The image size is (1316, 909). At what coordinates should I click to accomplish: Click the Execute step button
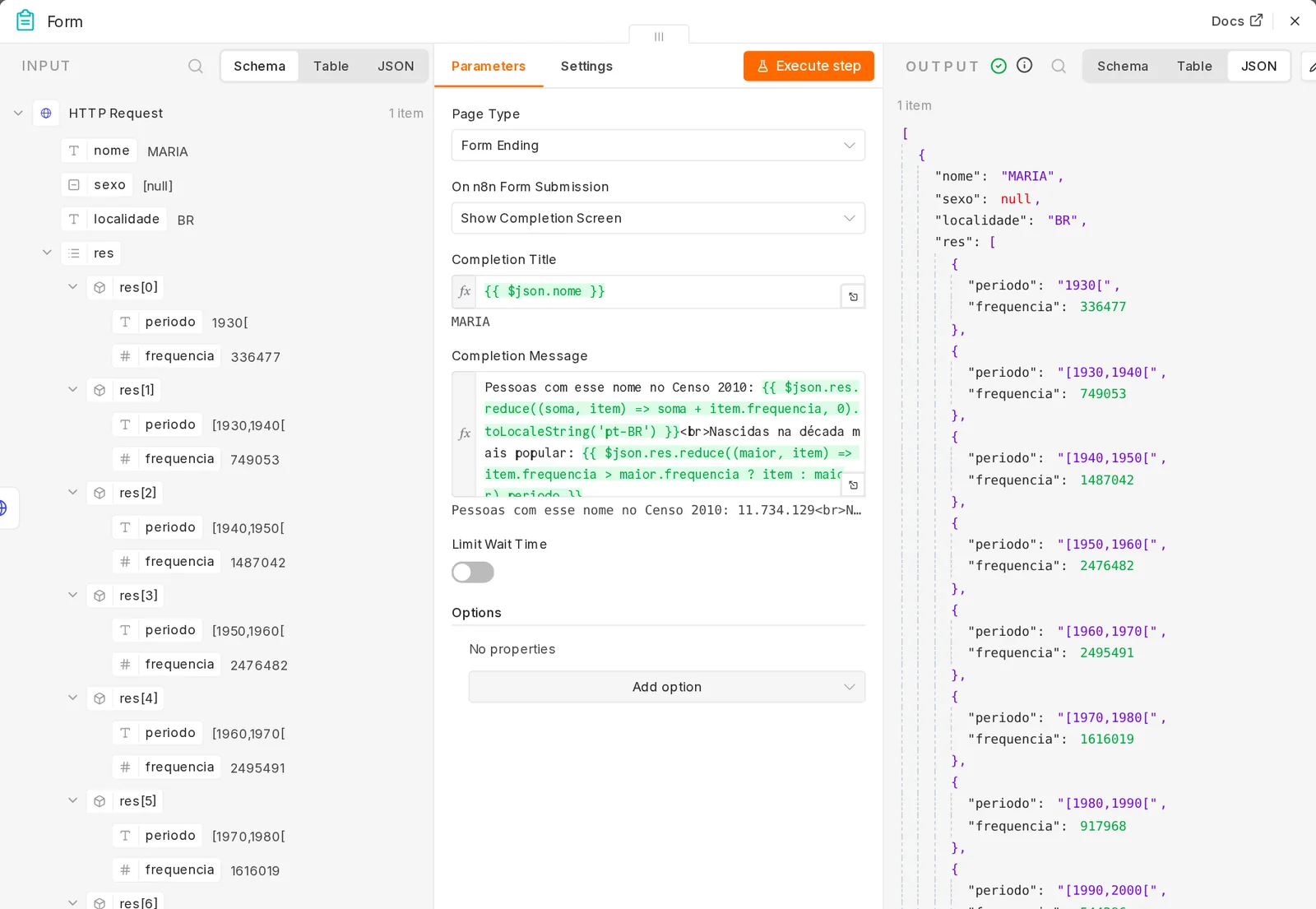809,66
